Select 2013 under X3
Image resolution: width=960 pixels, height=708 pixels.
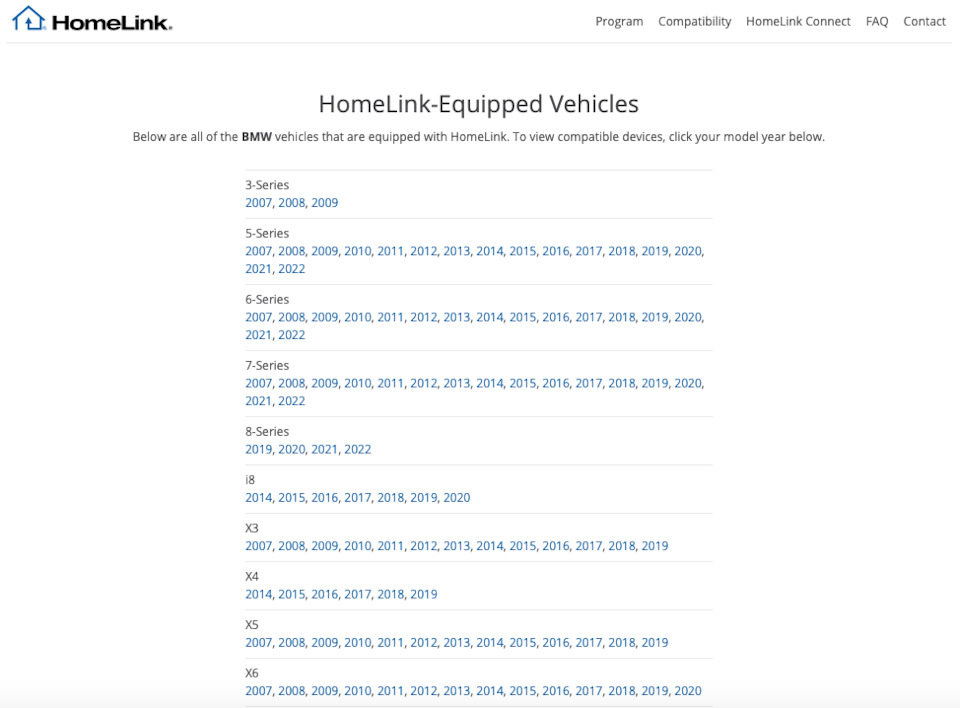point(456,546)
